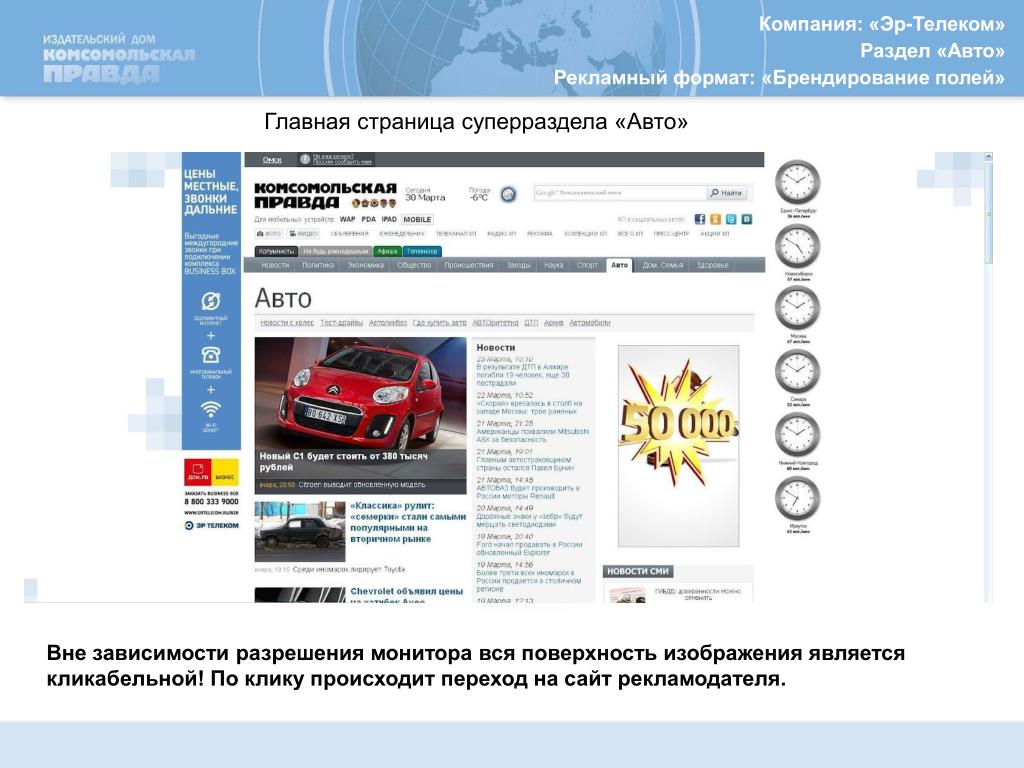Click the Санкт-Петербург clock
The height and width of the screenshot is (768, 1024).
(x=797, y=182)
